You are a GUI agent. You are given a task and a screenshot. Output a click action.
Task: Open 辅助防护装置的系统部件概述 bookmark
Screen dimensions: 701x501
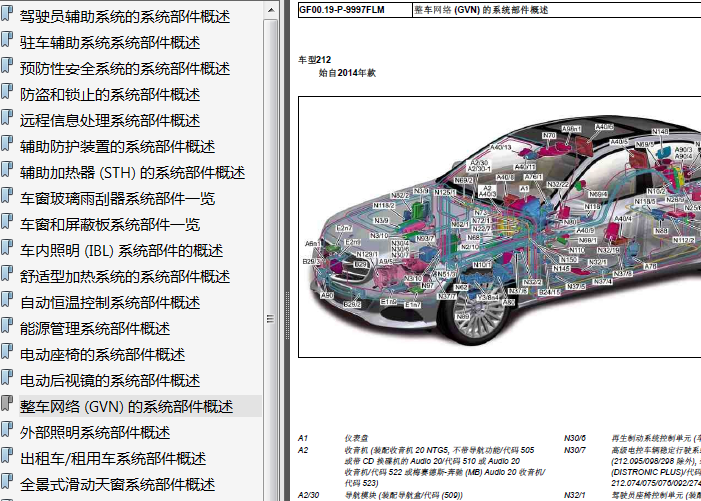point(118,146)
